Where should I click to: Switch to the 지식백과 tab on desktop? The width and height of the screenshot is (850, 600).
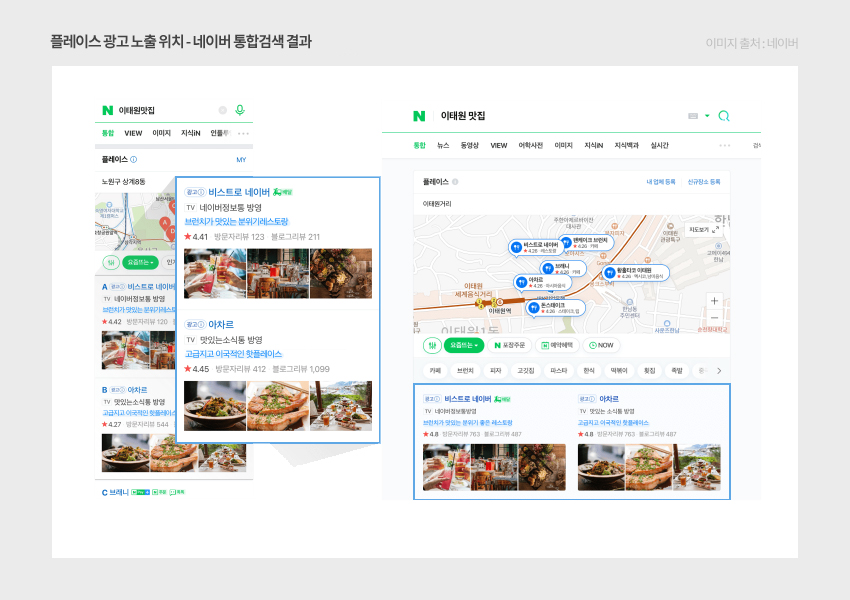coord(626,145)
